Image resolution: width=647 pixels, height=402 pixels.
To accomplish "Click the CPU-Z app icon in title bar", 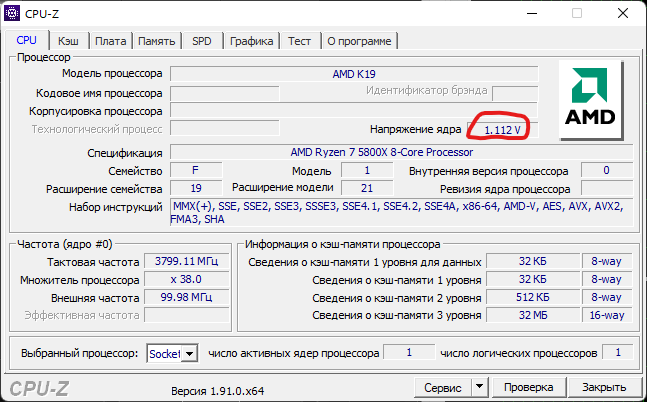I will pyautogui.click(x=12, y=13).
